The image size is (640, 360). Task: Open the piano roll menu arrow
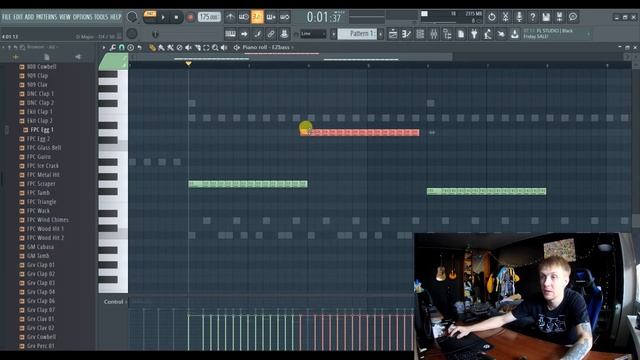point(104,48)
